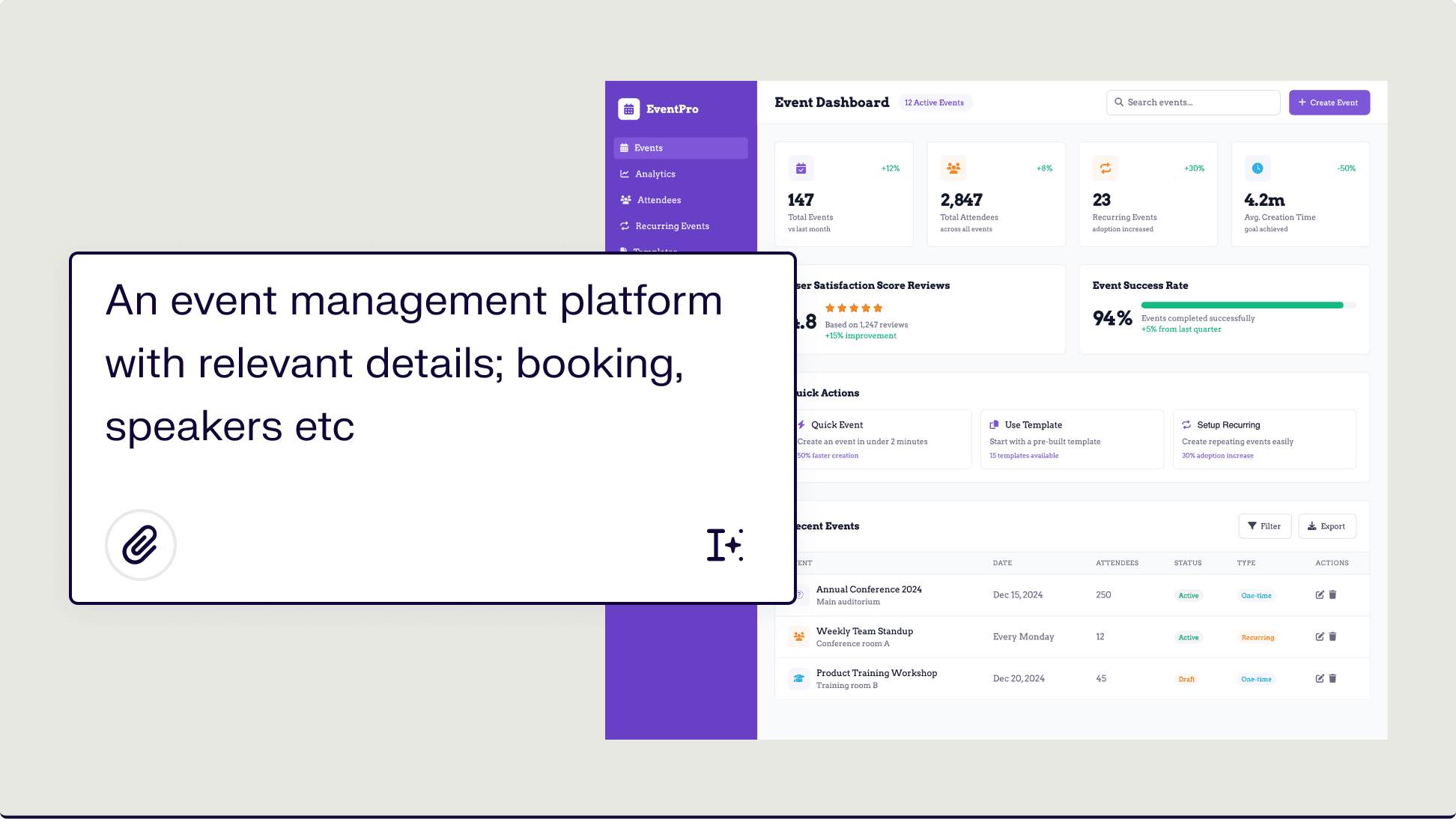
Task: Click the EventPro calendar logo icon
Action: pyautogui.click(x=628, y=109)
